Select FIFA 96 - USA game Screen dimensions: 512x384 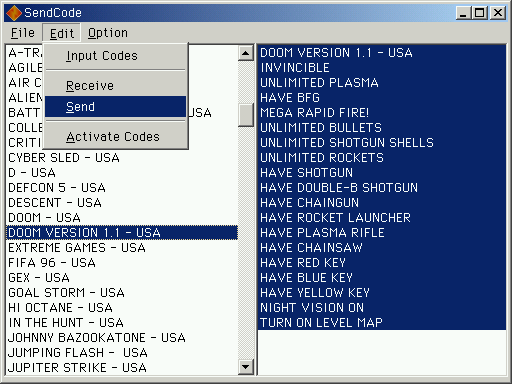point(122,263)
